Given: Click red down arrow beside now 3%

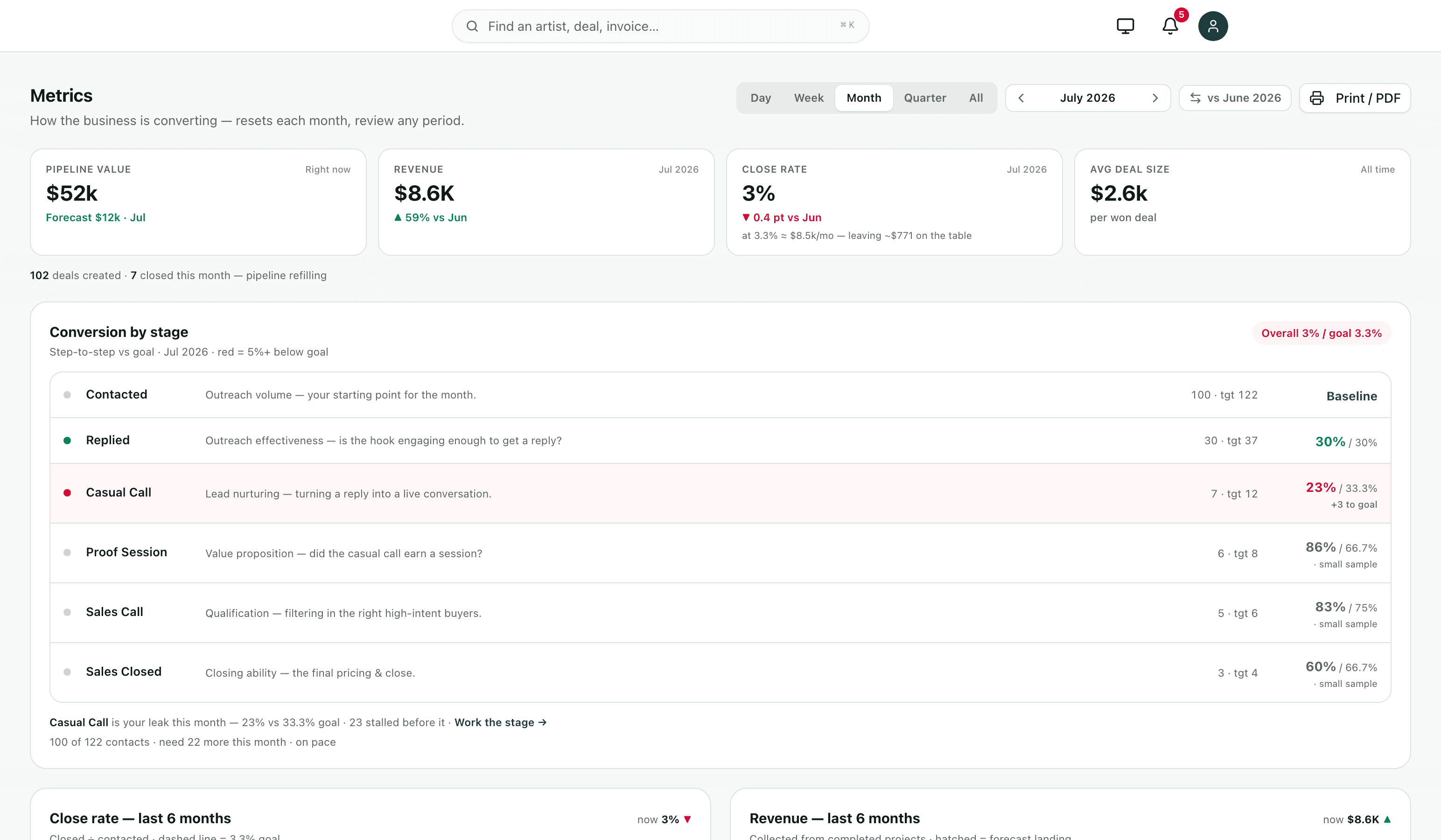Looking at the screenshot, I should (687, 819).
